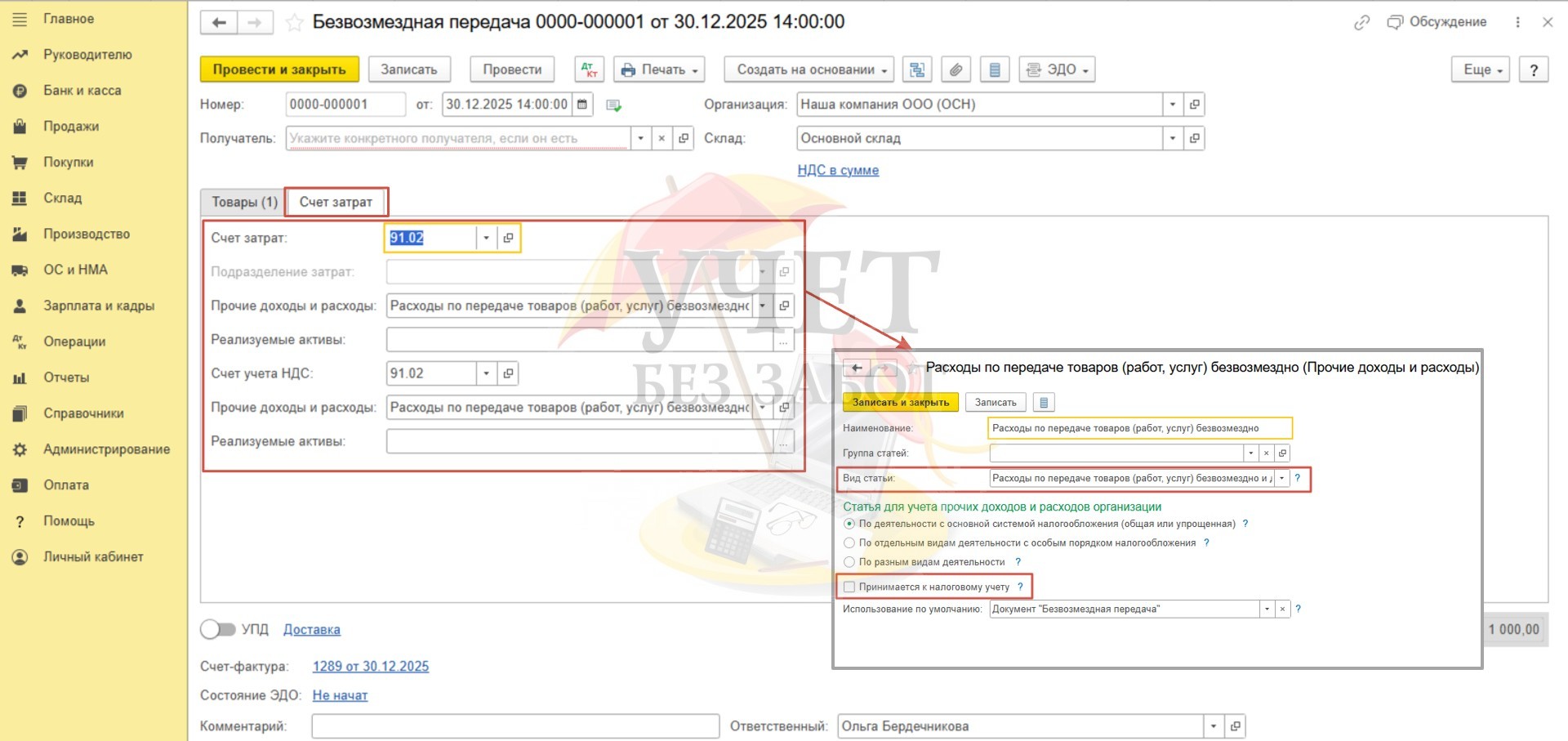Open the НДС в сумме link

[x=838, y=170]
